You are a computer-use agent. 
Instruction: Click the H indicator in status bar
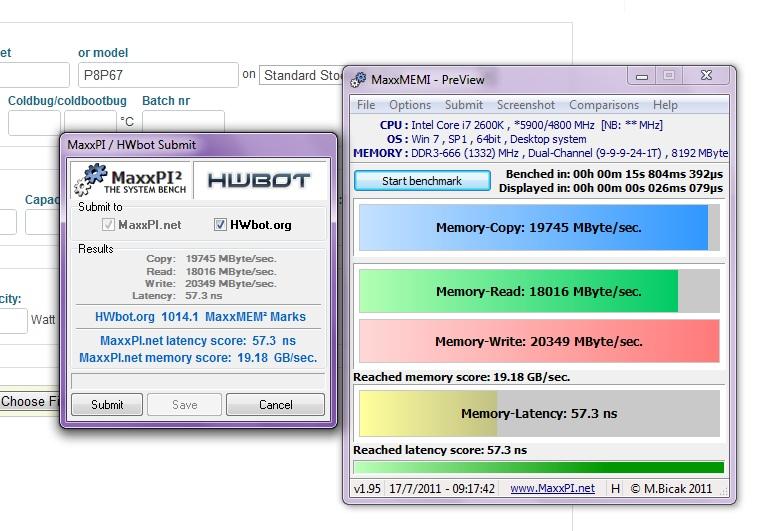coord(616,489)
